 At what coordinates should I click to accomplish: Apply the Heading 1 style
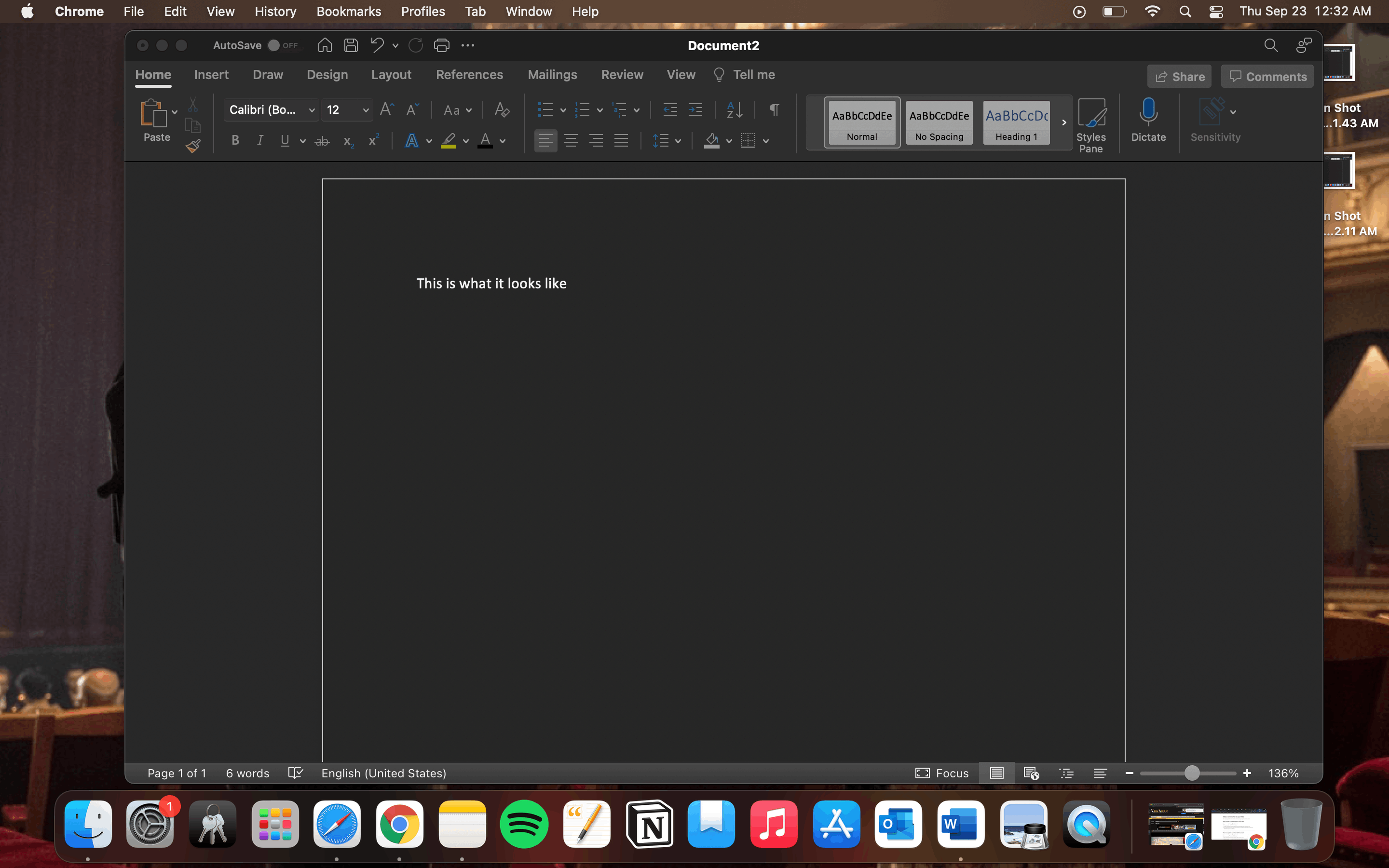pyautogui.click(x=1017, y=122)
